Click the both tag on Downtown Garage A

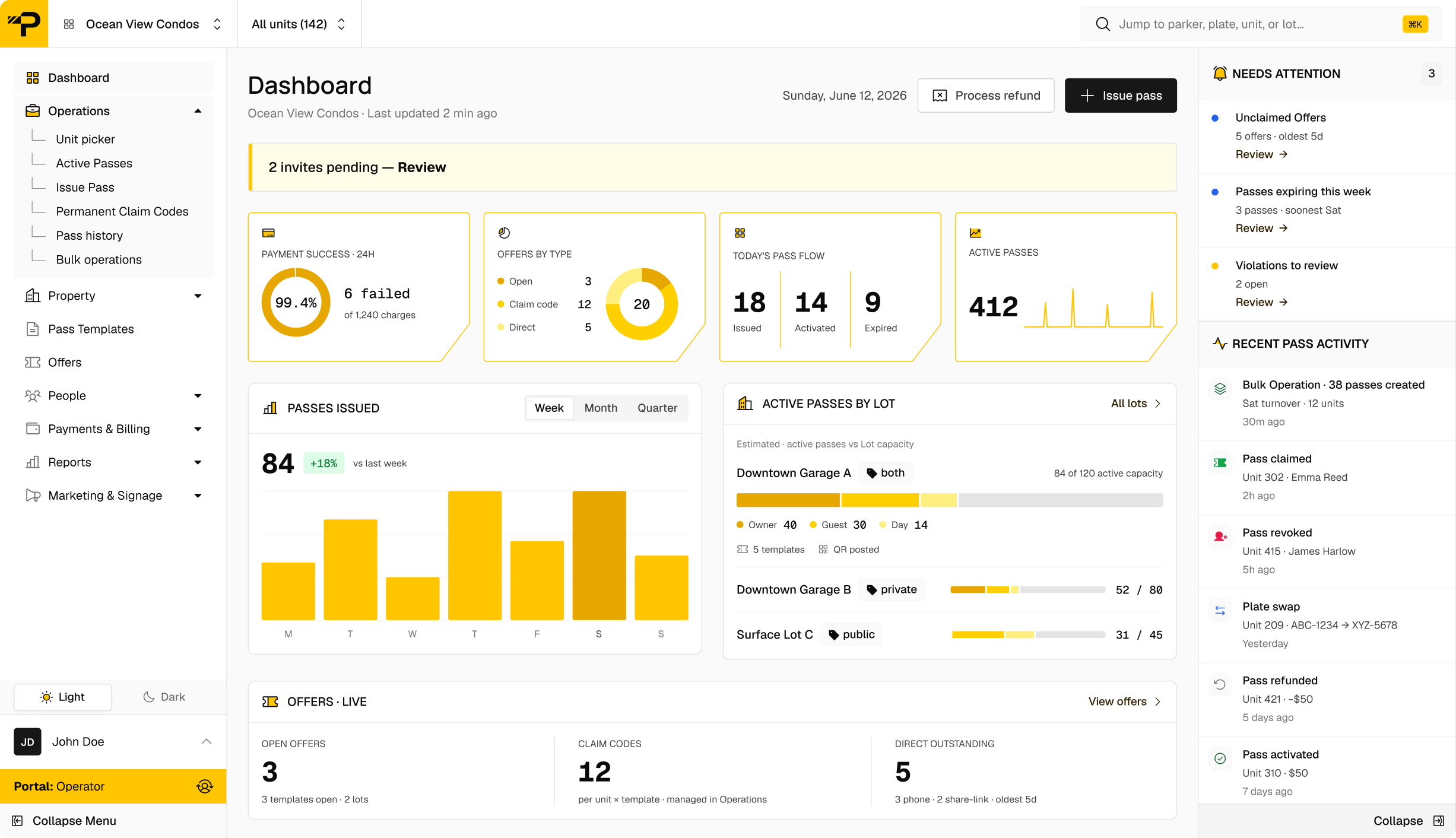coord(886,473)
